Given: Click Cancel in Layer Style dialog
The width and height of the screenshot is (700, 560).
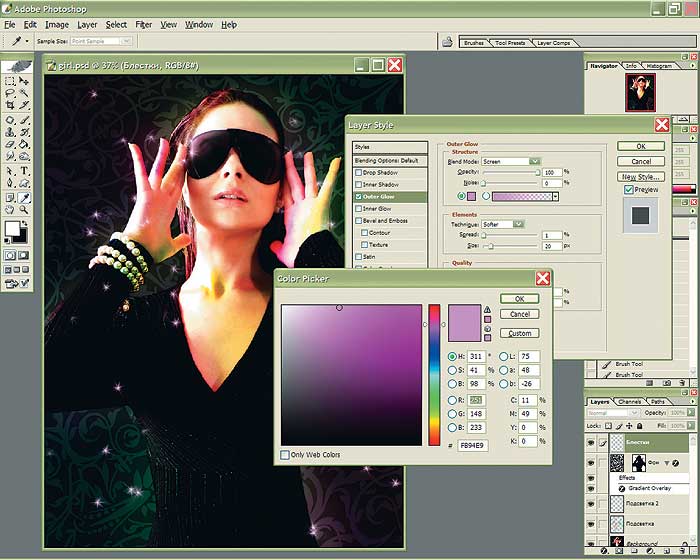Looking at the screenshot, I should (x=641, y=161).
